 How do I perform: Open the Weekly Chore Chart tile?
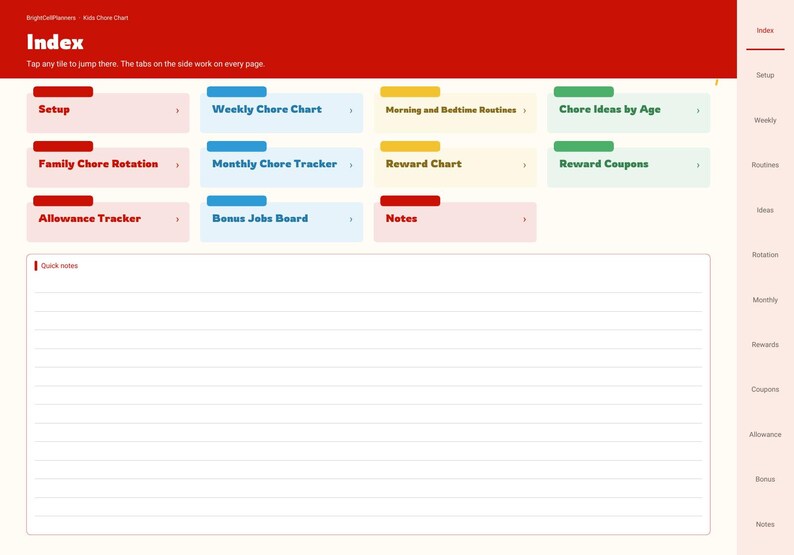pos(282,112)
